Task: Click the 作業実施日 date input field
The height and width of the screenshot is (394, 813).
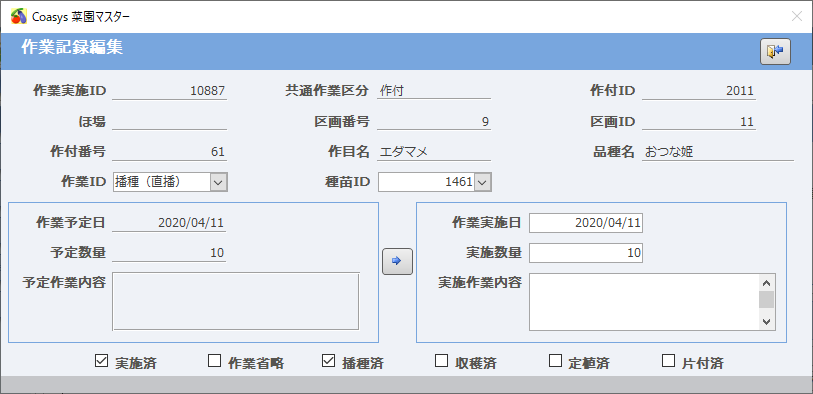Action: point(586,223)
